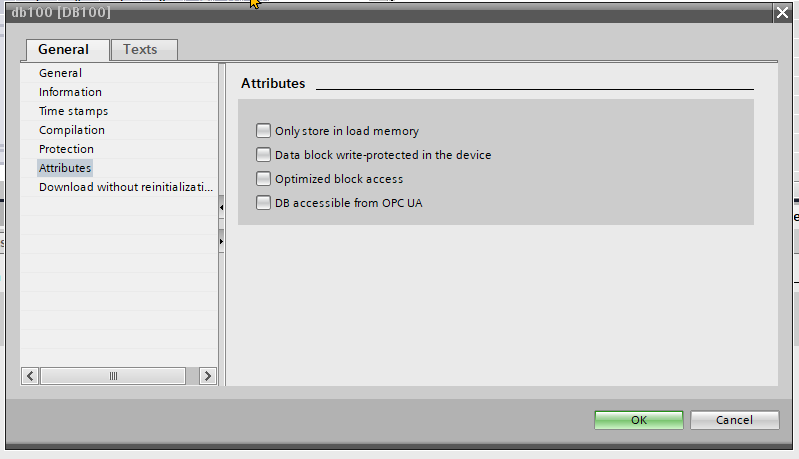This screenshot has width=799, height=459.
Task: Close the db100 dialog window
Action: pos(782,12)
